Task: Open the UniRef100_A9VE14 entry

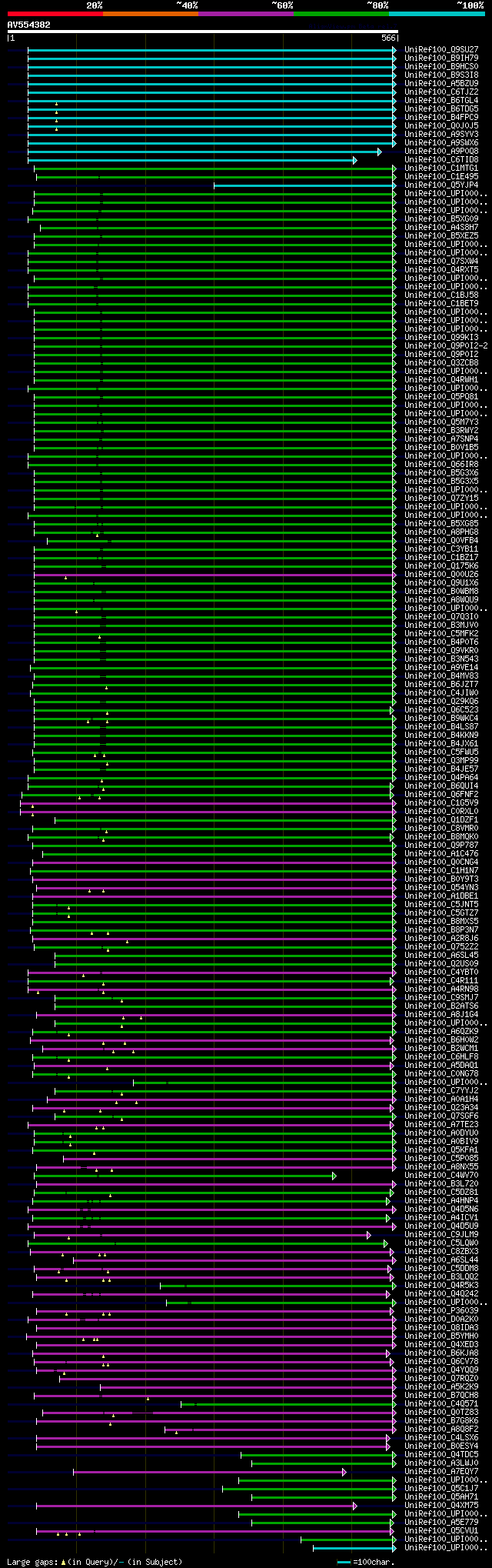Action: pyautogui.click(x=441, y=667)
